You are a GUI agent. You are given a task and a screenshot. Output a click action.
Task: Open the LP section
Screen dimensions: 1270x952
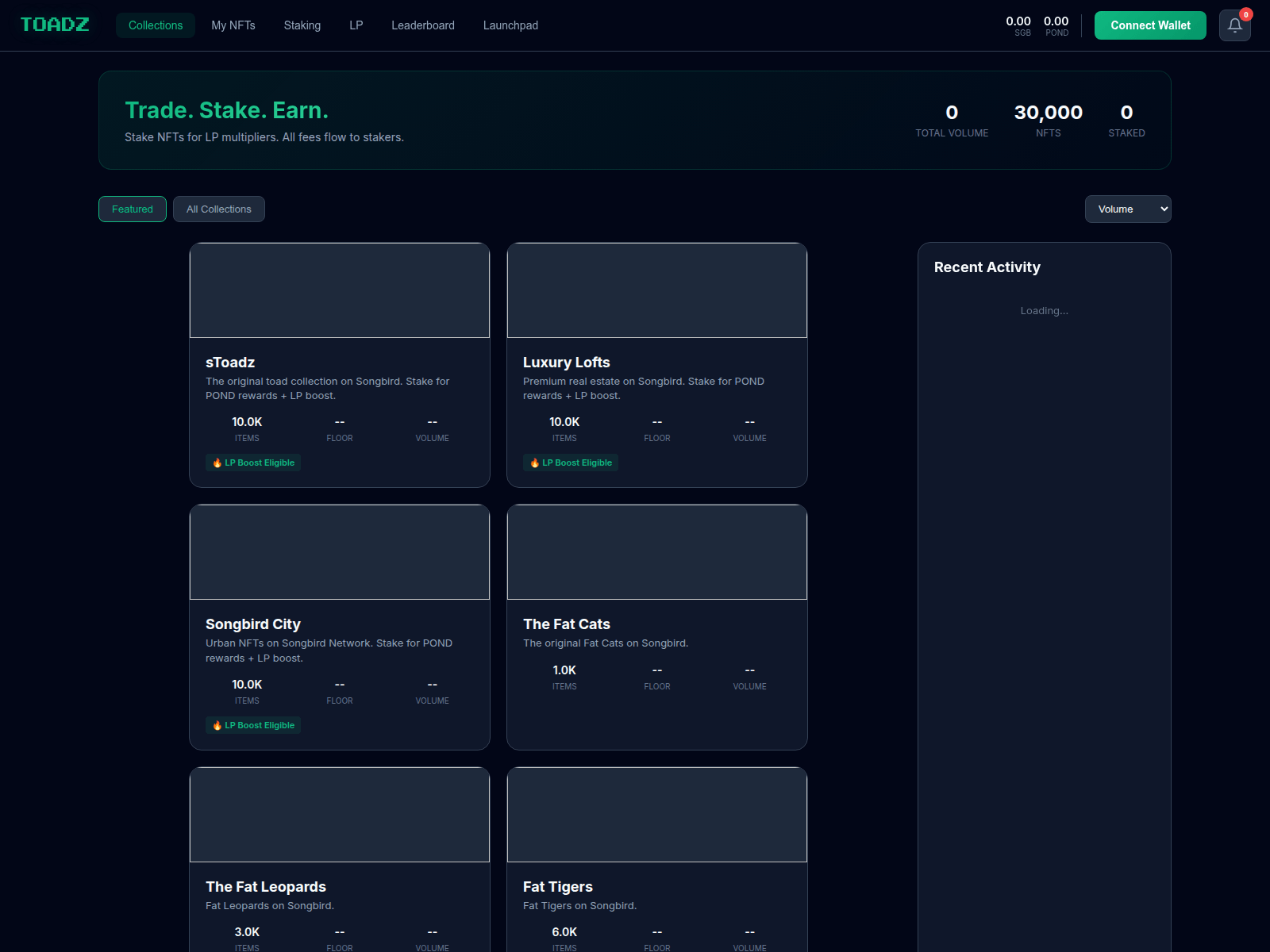point(355,25)
